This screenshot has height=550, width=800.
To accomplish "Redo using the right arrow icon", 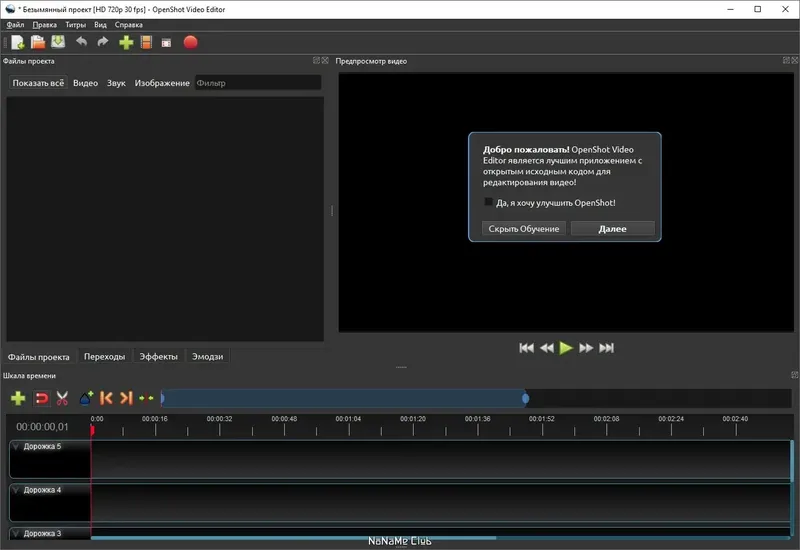I will (103, 42).
